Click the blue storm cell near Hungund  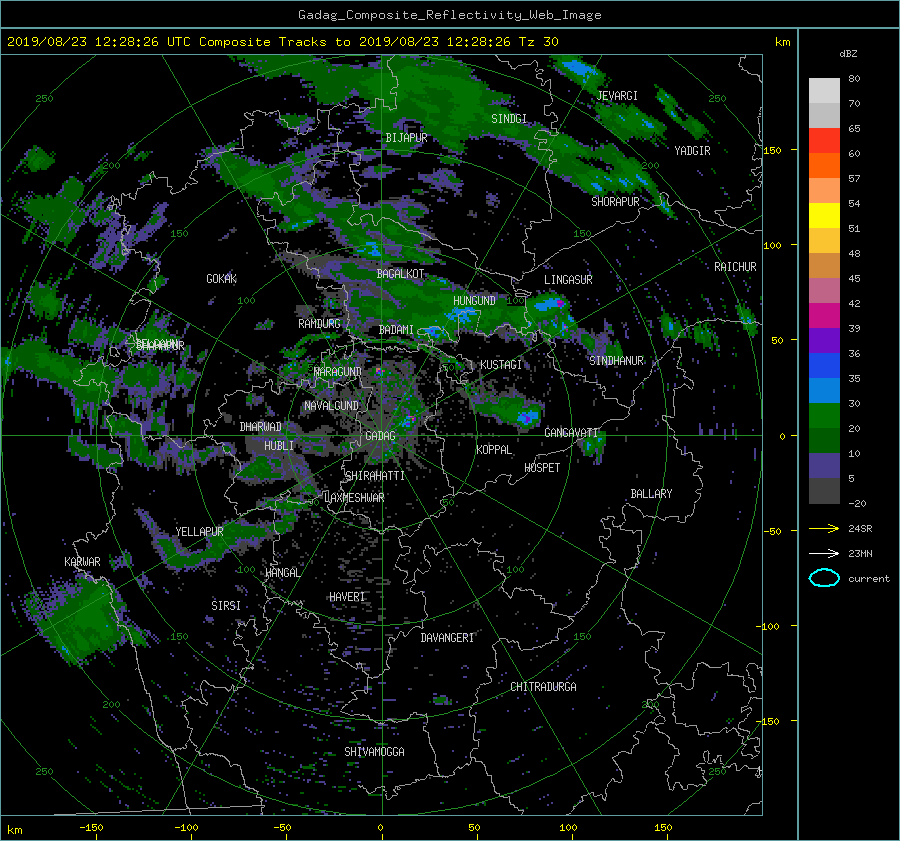pos(461,314)
